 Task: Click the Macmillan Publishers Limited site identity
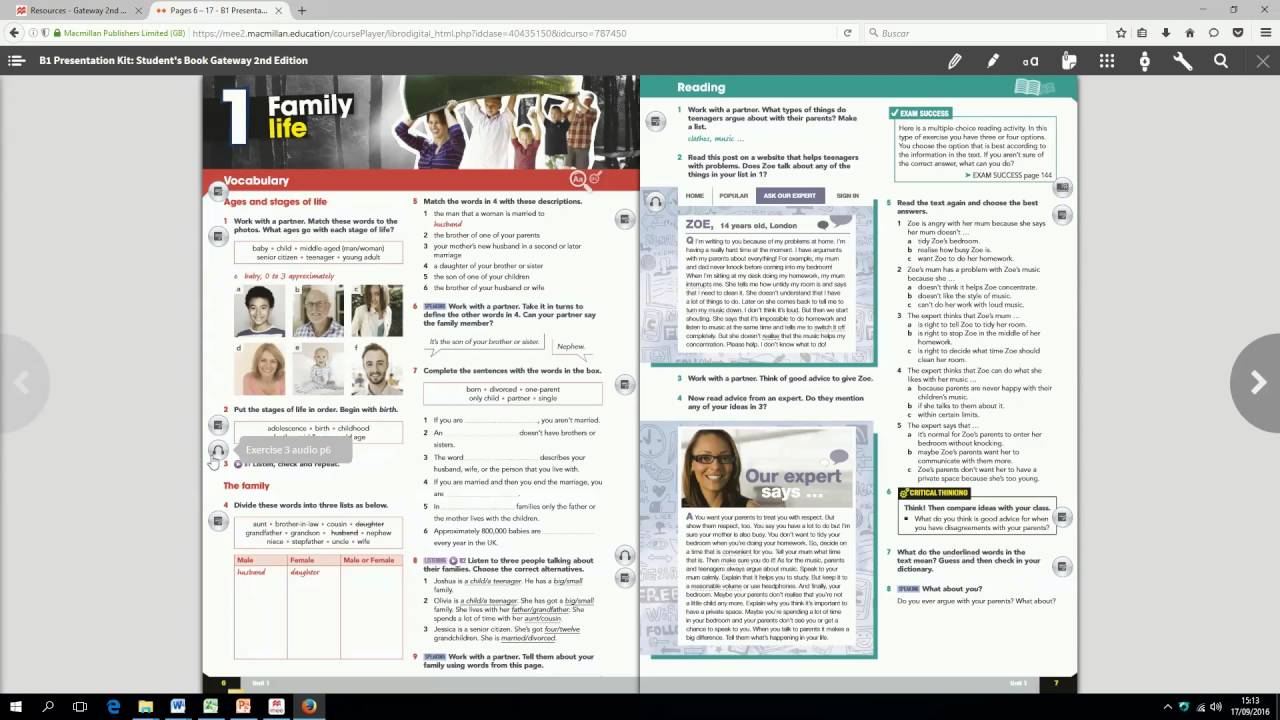pyautogui.click(x=120, y=33)
